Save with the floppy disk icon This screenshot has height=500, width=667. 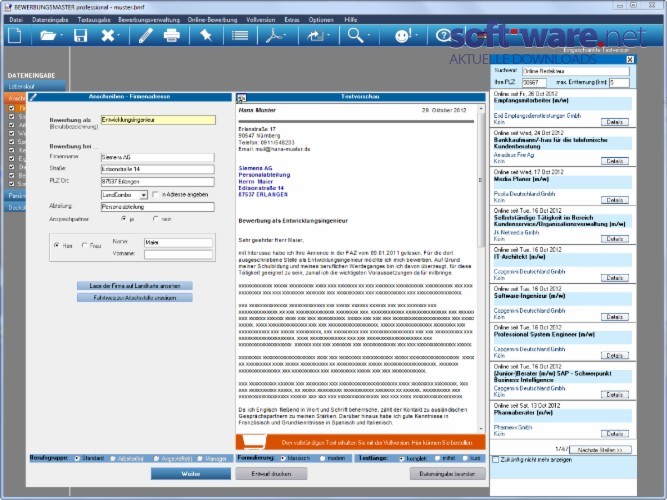80,35
